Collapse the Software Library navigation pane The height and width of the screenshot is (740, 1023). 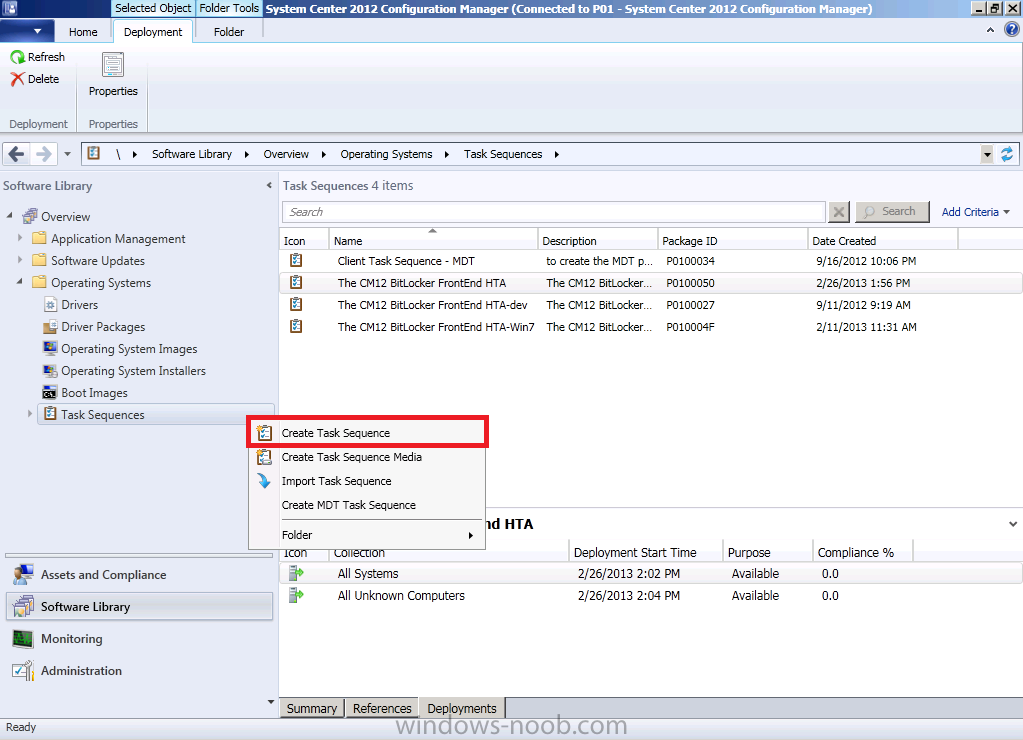269,186
